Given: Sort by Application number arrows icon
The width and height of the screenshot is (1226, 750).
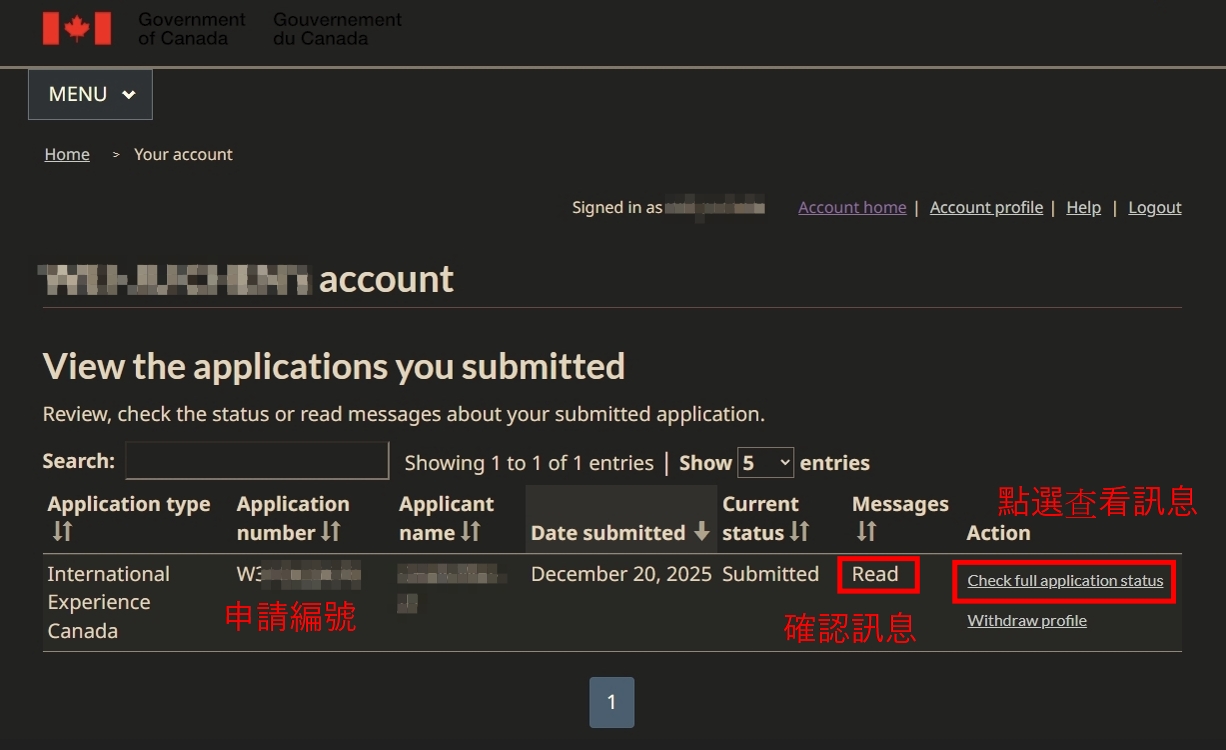Looking at the screenshot, I should tap(331, 532).
